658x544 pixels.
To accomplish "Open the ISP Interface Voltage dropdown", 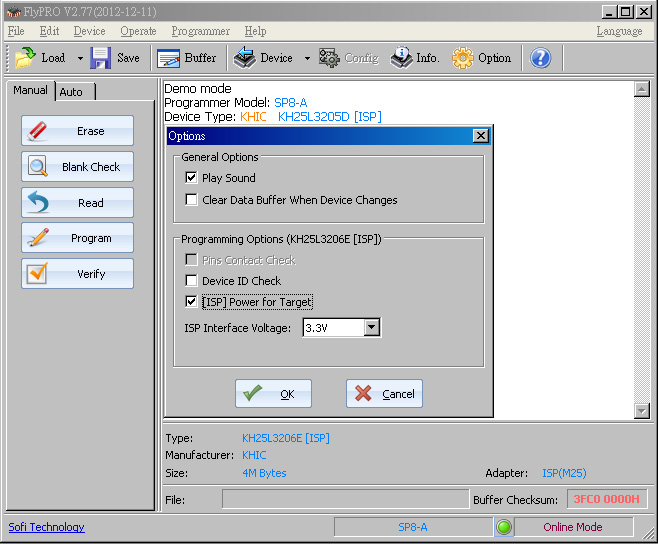I will (x=372, y=327).
